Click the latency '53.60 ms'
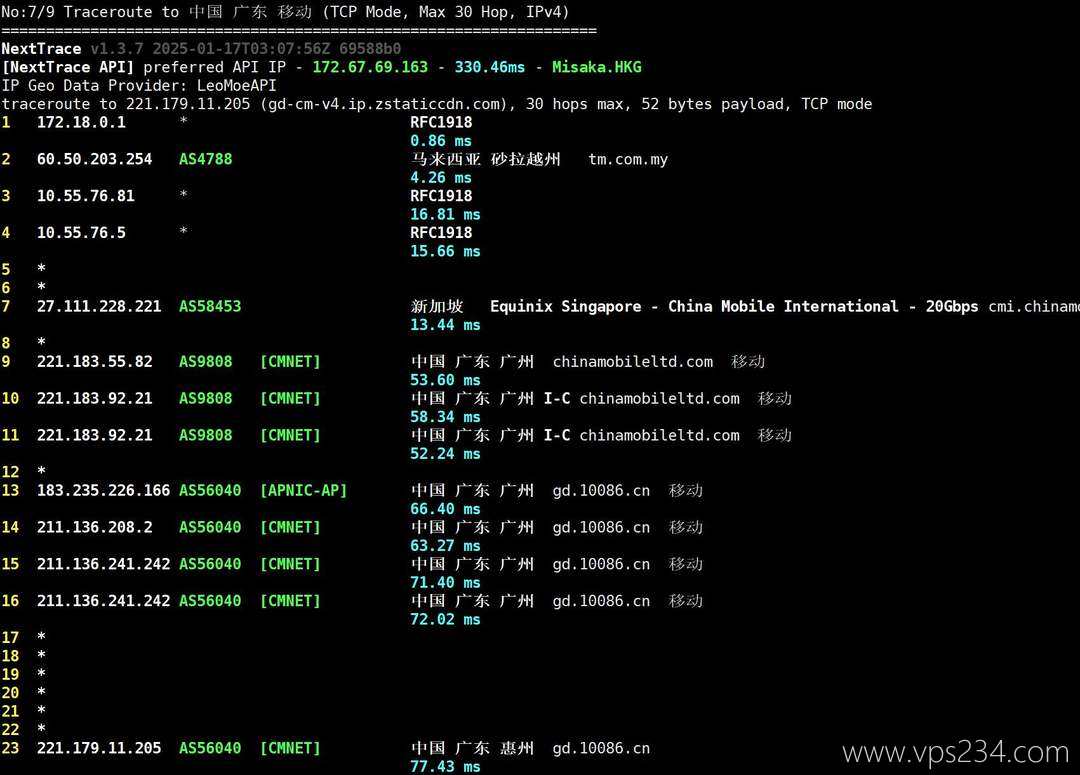The image size is (1080, 775). click(445, 380)
